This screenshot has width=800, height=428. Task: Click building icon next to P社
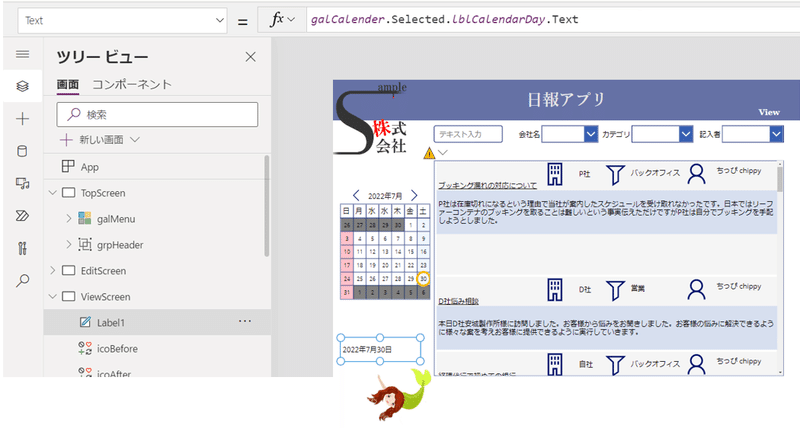[555, 174]
